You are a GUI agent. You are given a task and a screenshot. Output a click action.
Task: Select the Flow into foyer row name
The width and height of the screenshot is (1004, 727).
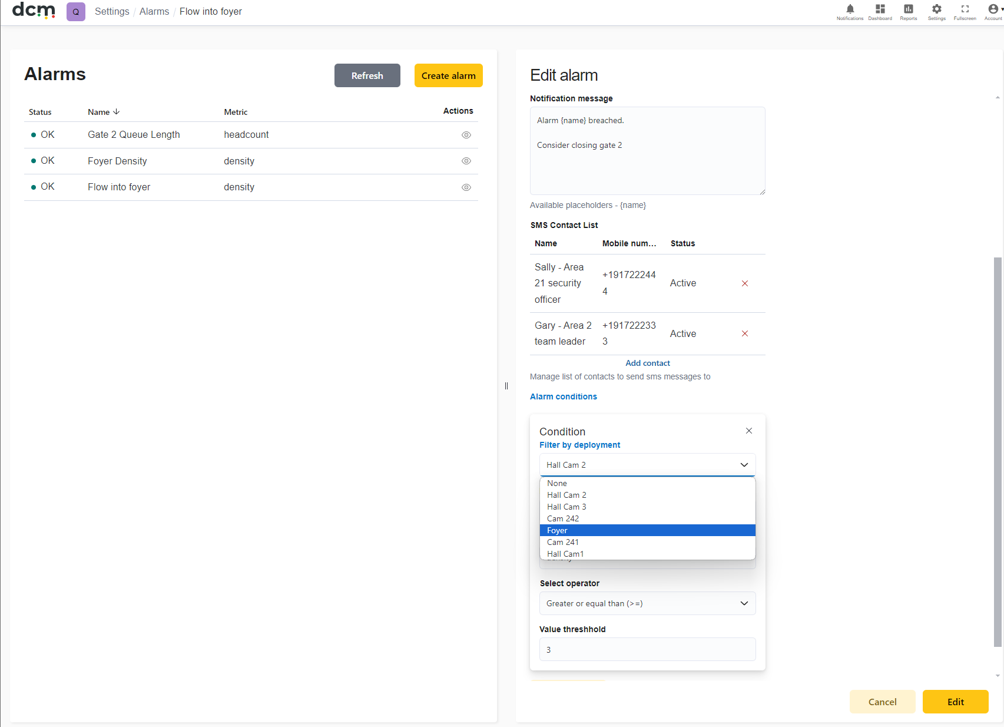coord(119,187)
